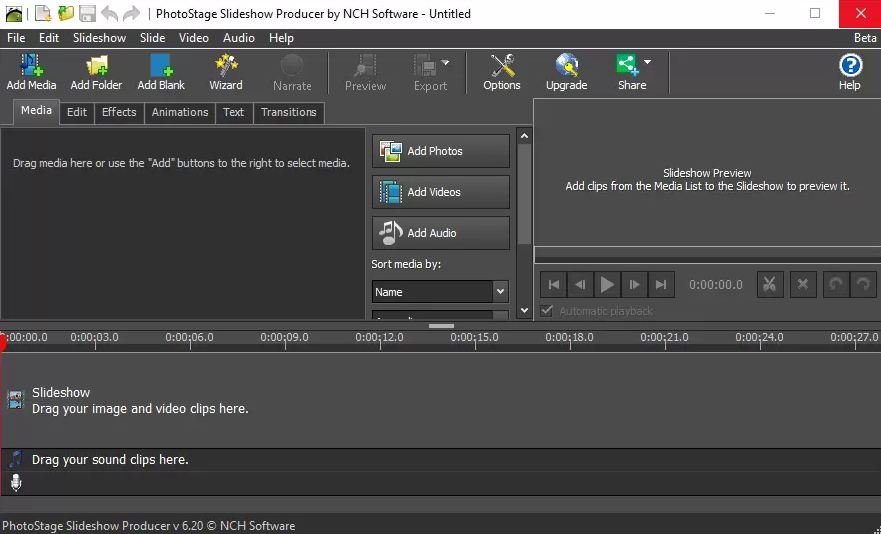
Task: Click the Add Photos button
Action: 440,151
